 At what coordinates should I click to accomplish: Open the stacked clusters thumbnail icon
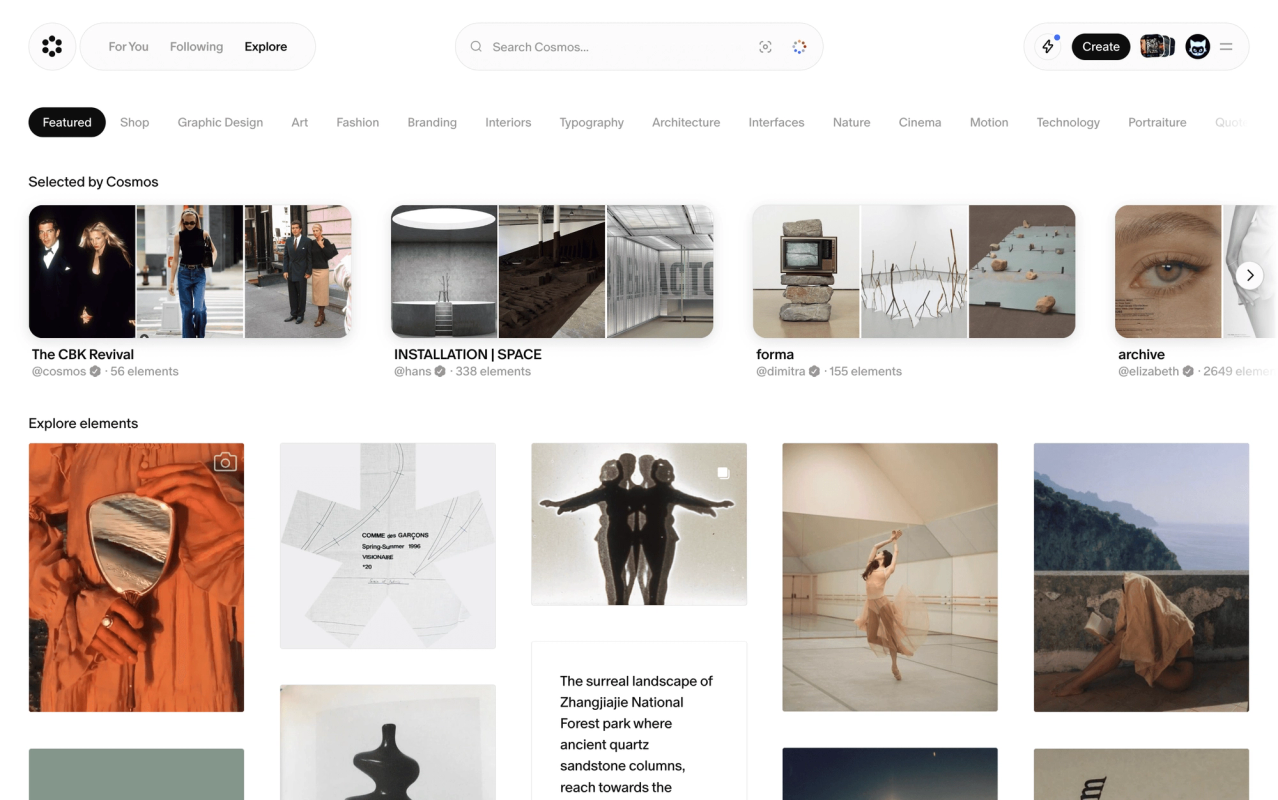(x=1157, y=46)
